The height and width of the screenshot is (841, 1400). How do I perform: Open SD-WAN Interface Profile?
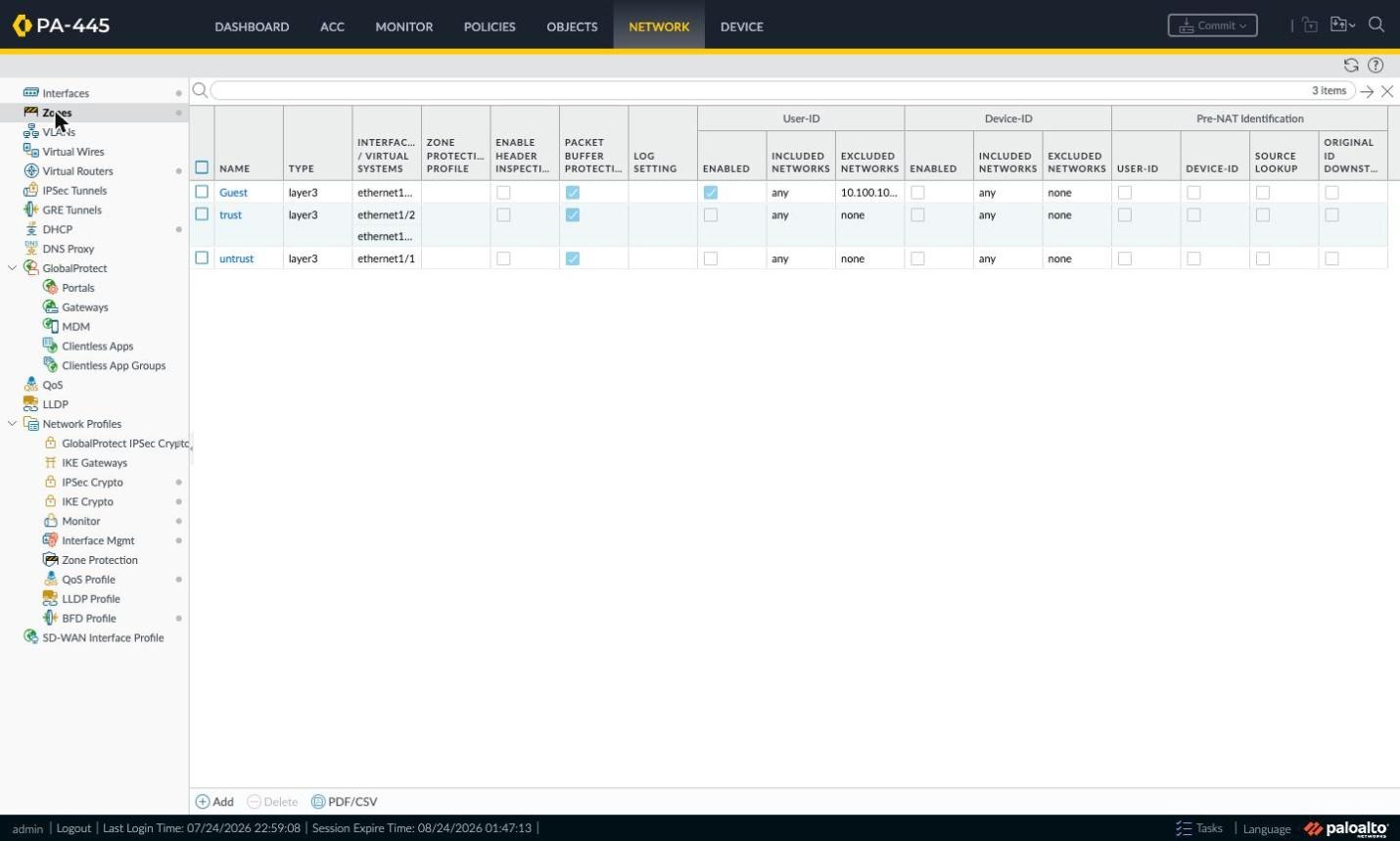tap(103, 637)
